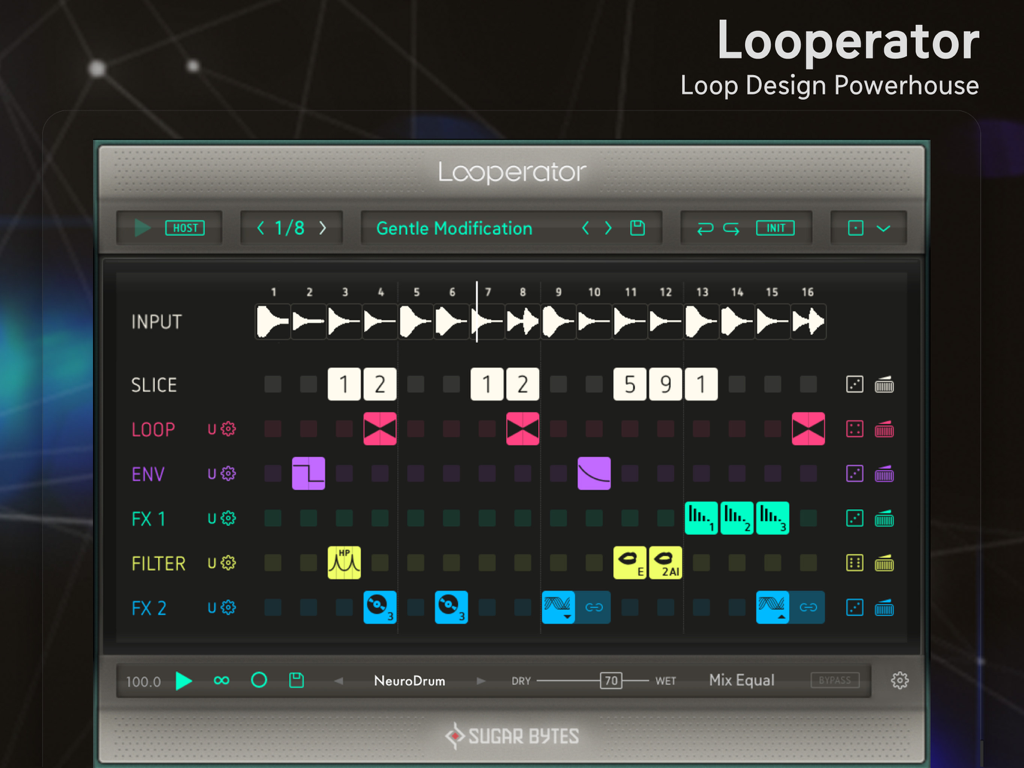Toggle the HOST sync button
The width and height of the screenshot is (1024, 768).
(x=187, y=227)
